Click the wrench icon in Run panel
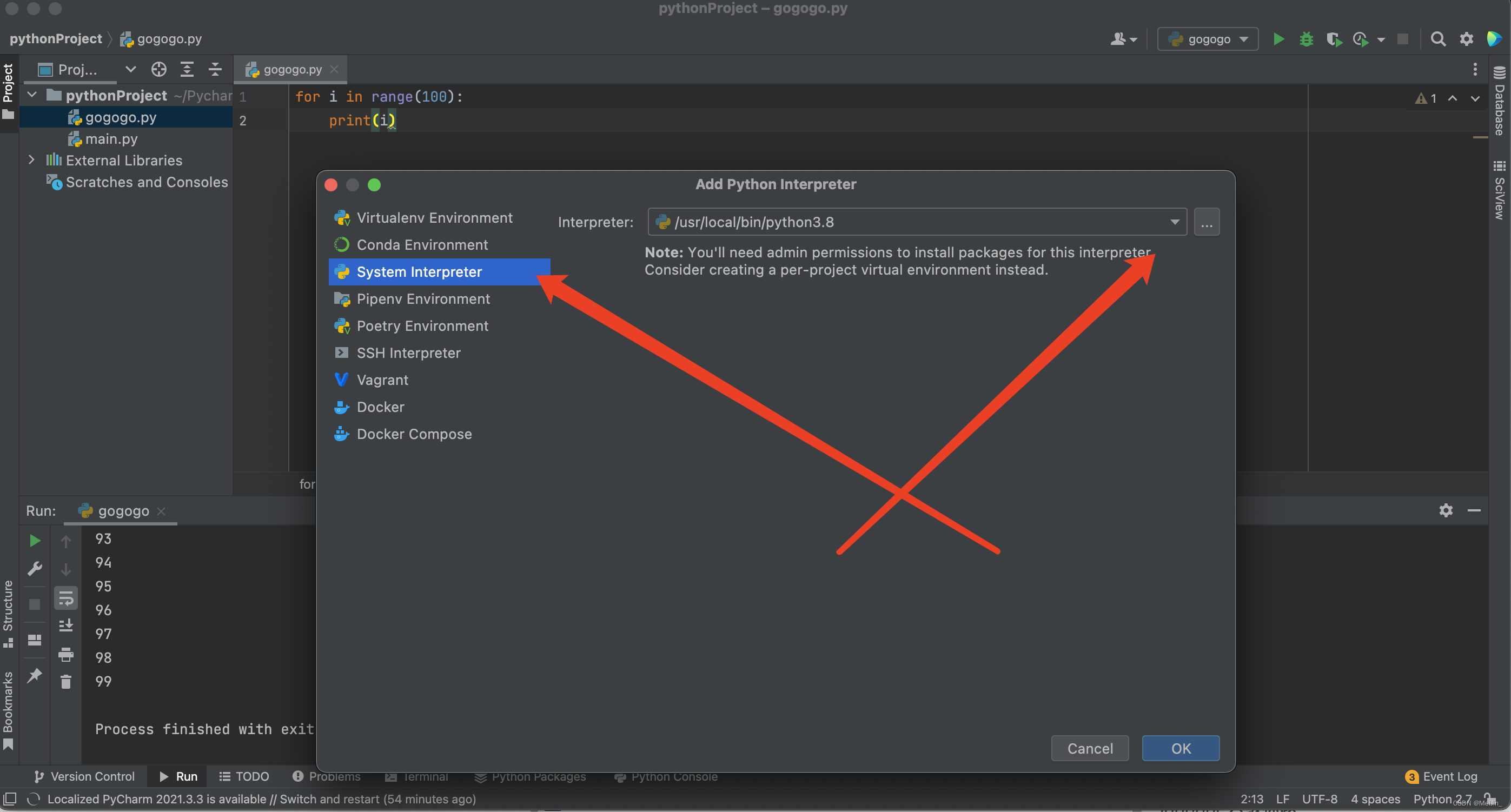The width and height of the screenshot is (1511, 812). [x=35, y=569]
